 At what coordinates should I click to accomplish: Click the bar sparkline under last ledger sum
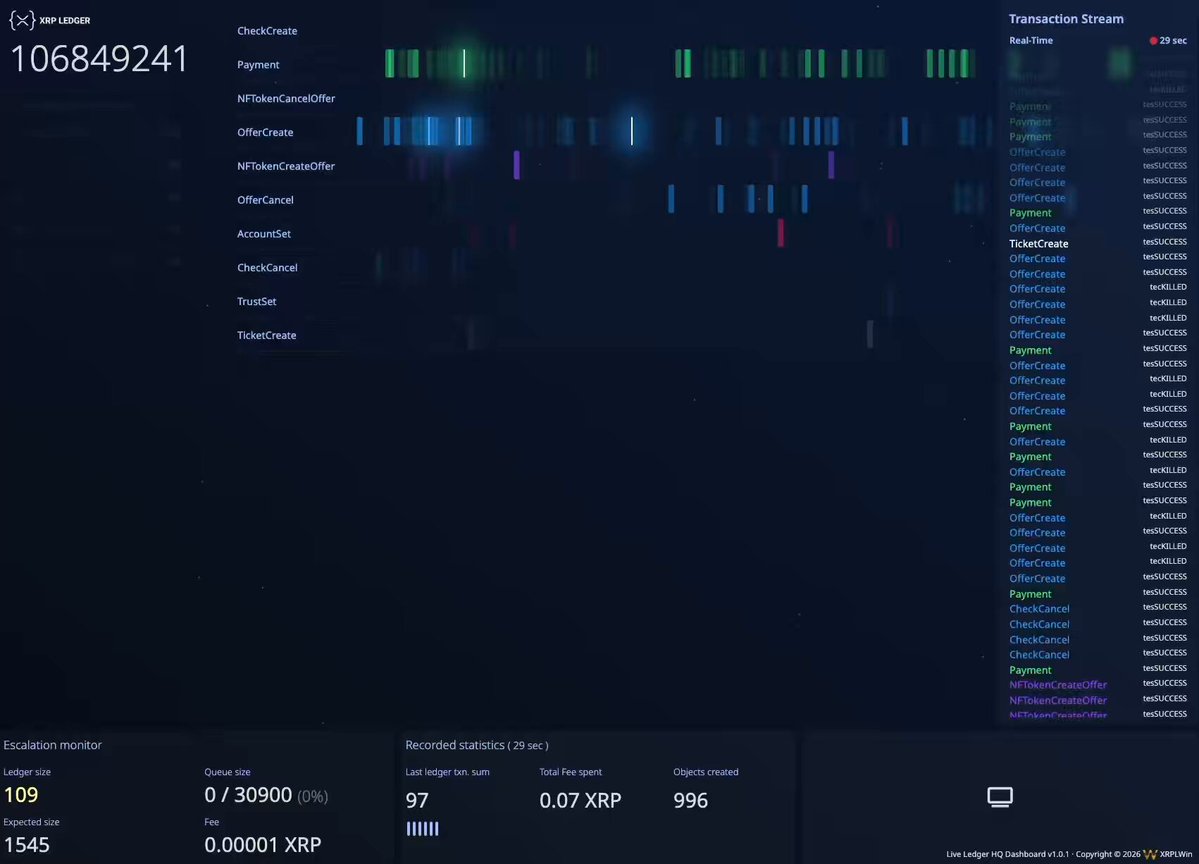click(422, 828)
